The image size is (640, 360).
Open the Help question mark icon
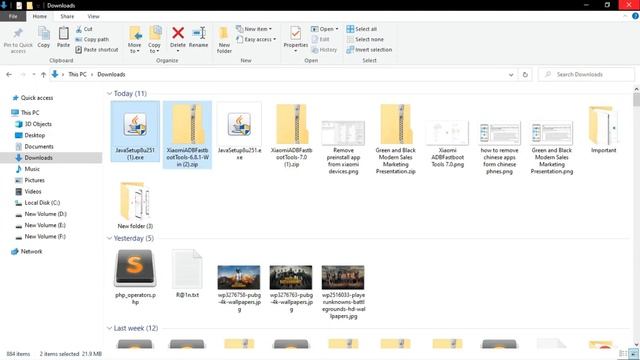[x=635, y=16]
